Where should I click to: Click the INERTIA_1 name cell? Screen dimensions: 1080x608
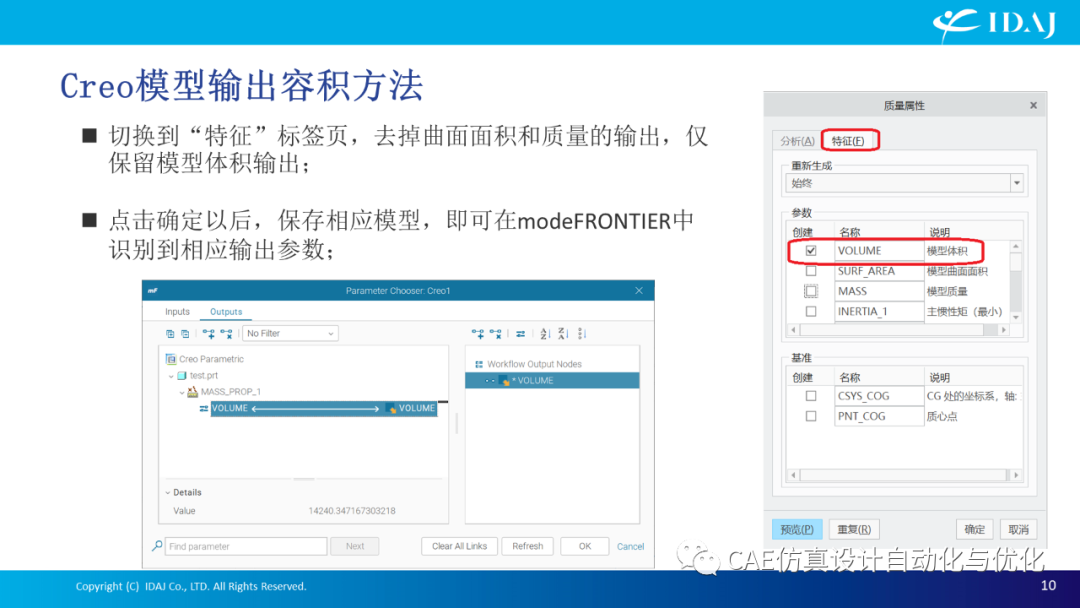tap(879, 311)
